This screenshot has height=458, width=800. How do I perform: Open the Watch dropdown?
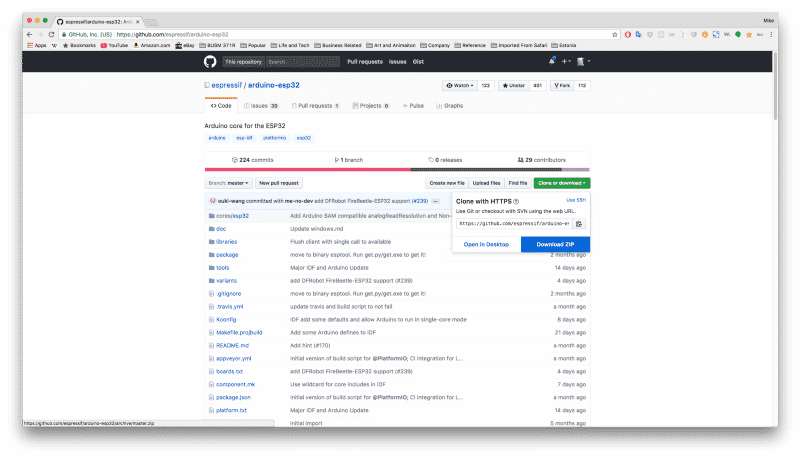(x=460, y=86)
